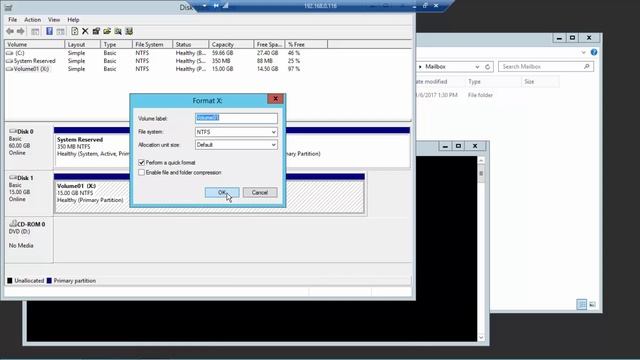The width and height of the screenshot is (640, 360).
Task: Expand the Explorer ribbon chevron
Action: click(583, 52)
